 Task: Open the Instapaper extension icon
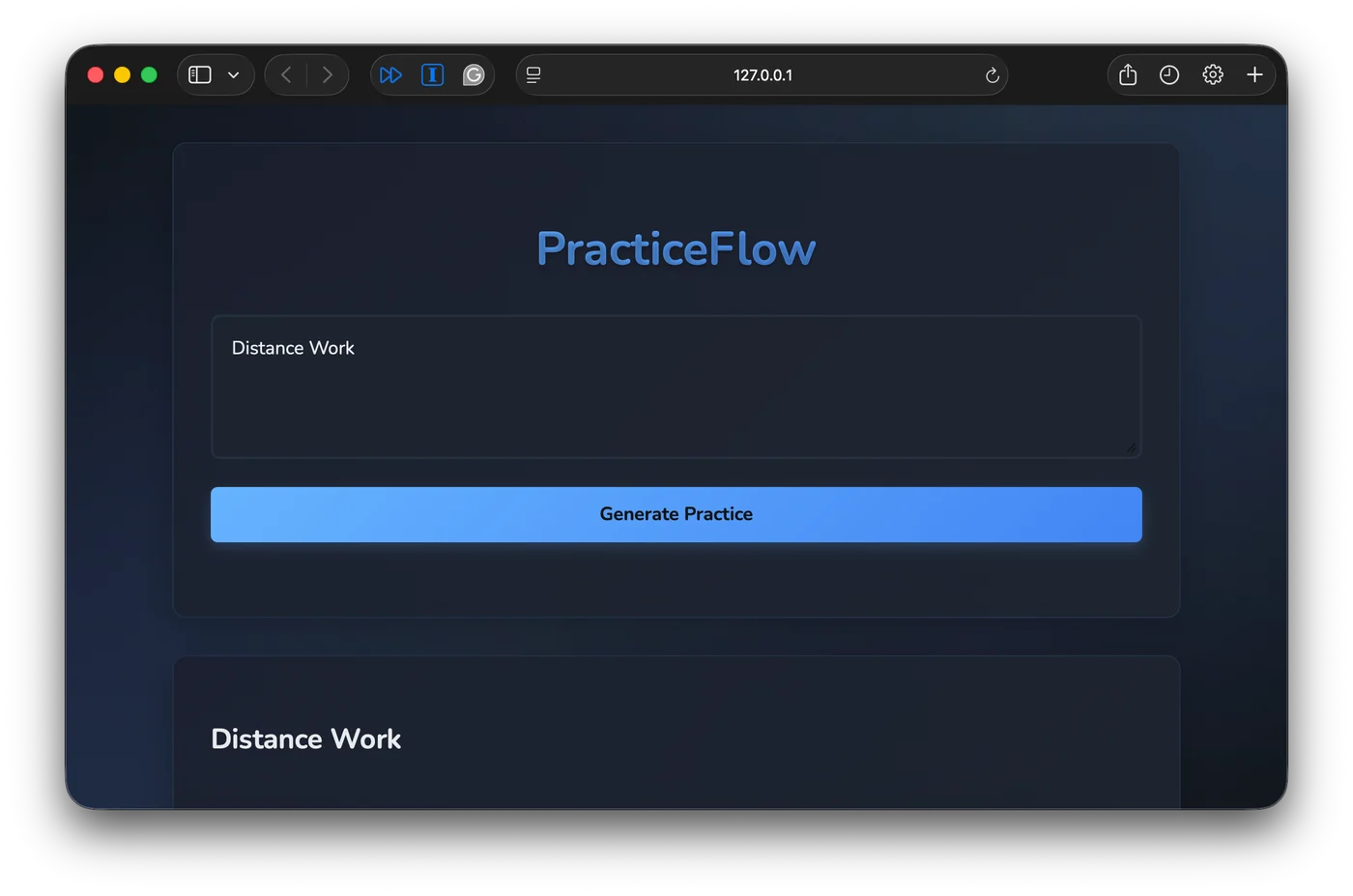(433, 75)
